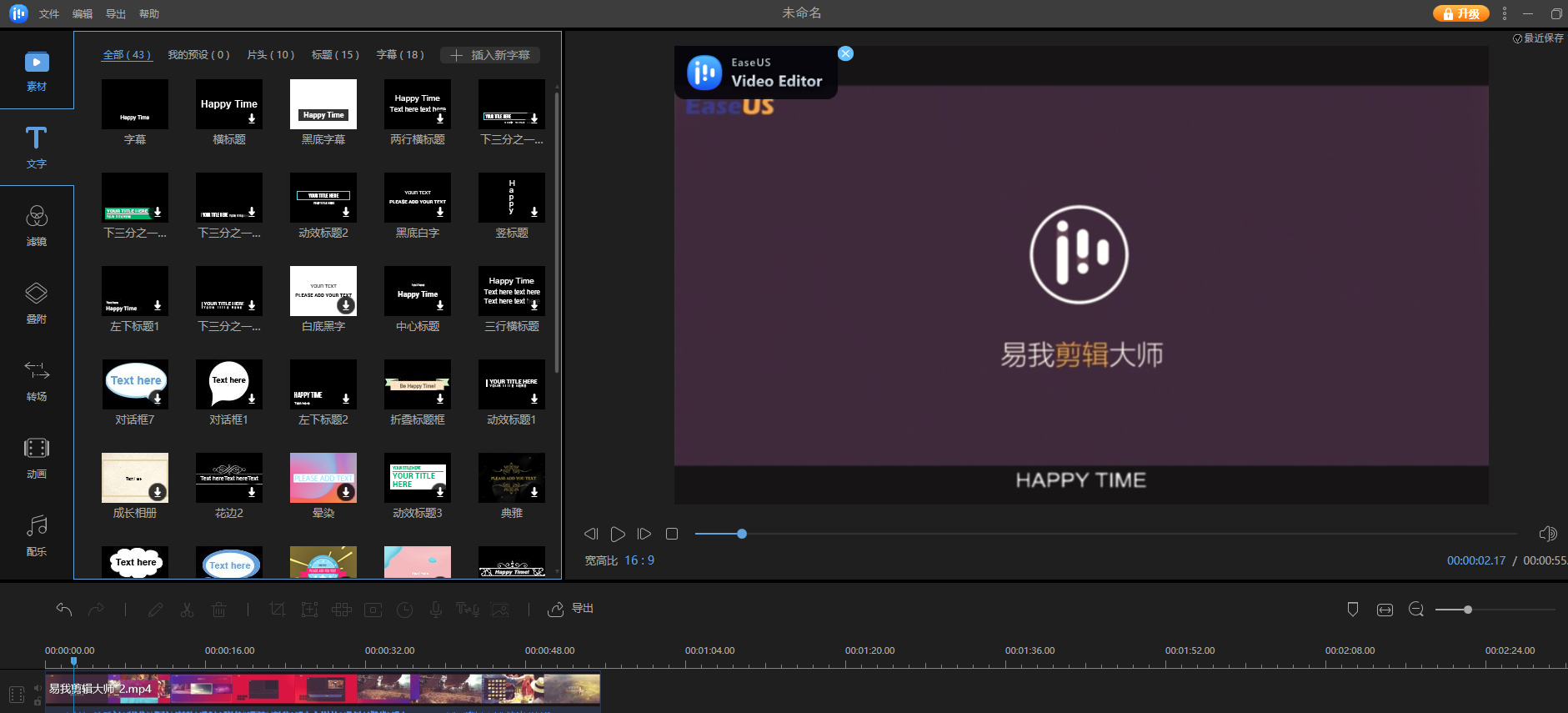Switch to the 全部 (43) tab
1568x713 pixels.
click(127, 55)
